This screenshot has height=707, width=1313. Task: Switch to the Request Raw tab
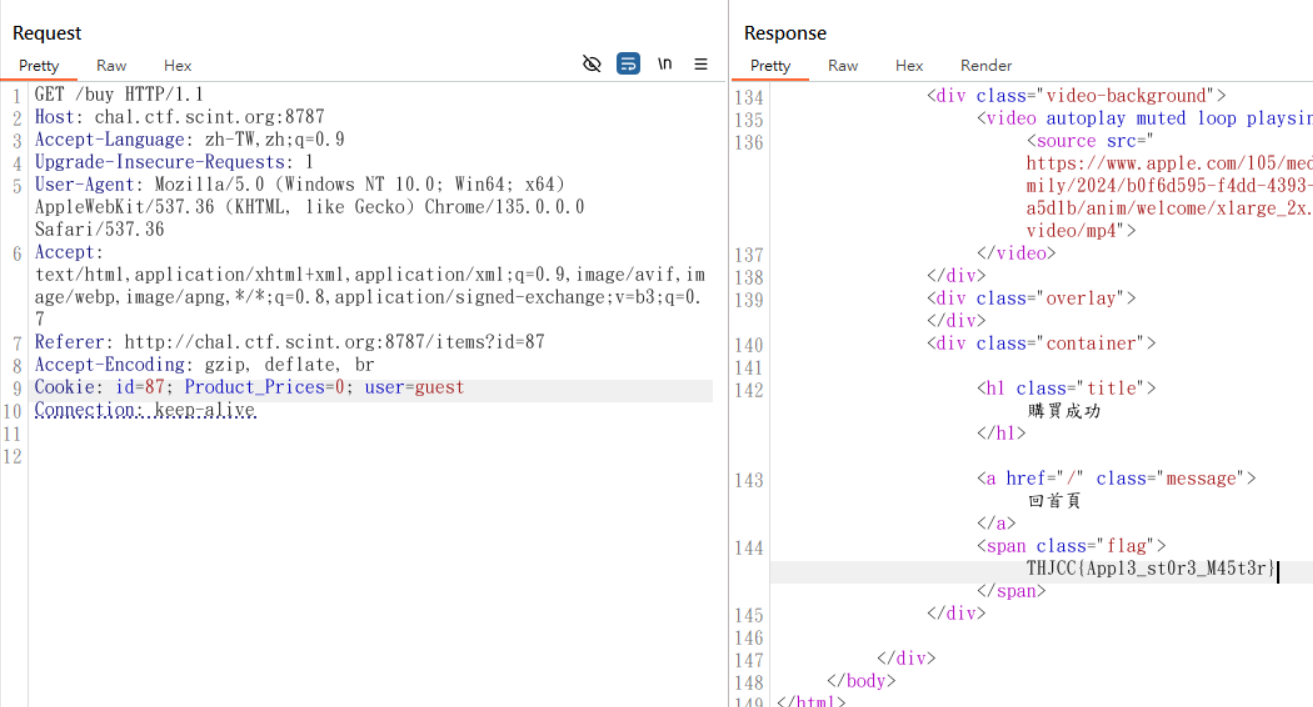(x=111, y=65)
